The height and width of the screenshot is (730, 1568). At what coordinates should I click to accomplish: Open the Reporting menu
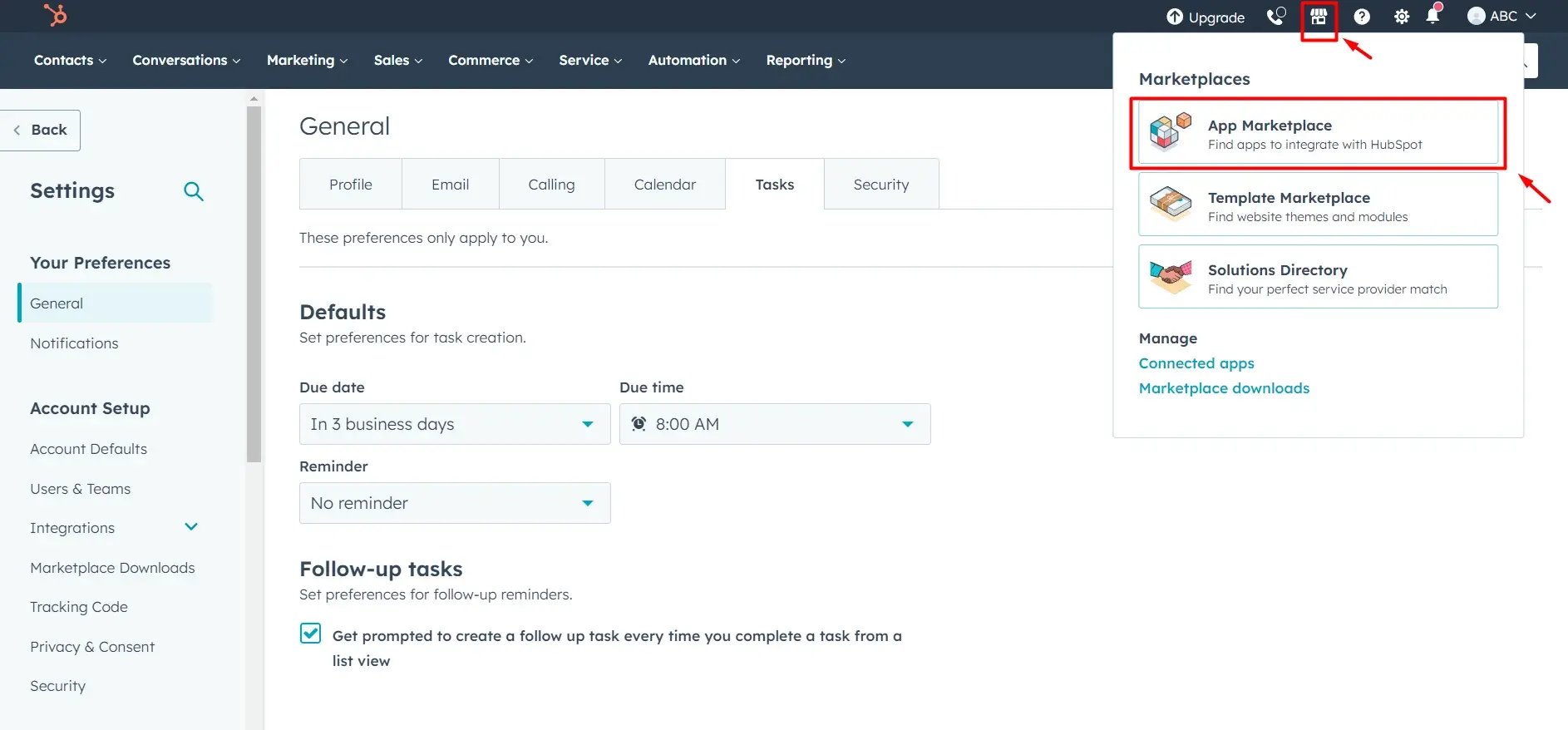point(806,60)
